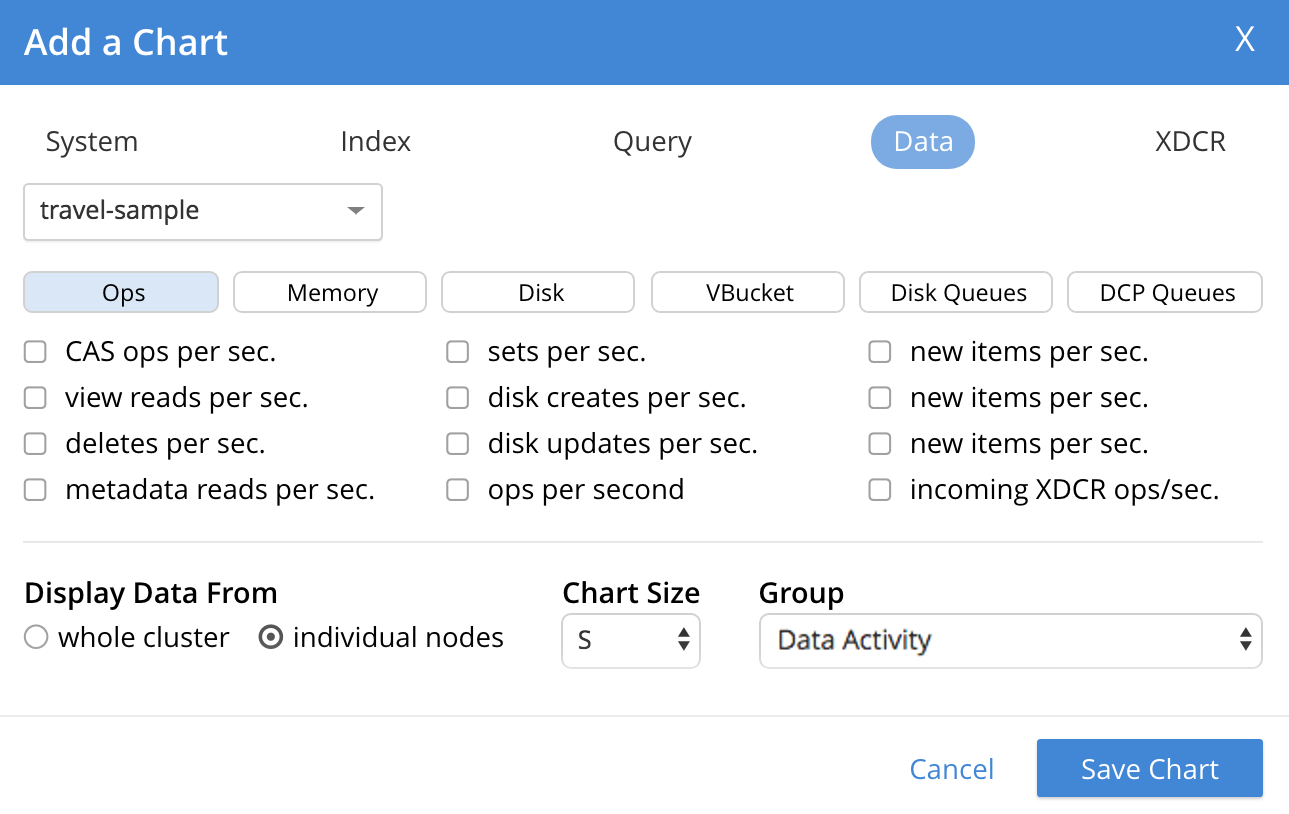Select the VBucket stats category
The height and width of the screenshot is (814, 1289).
coord(749,293)
